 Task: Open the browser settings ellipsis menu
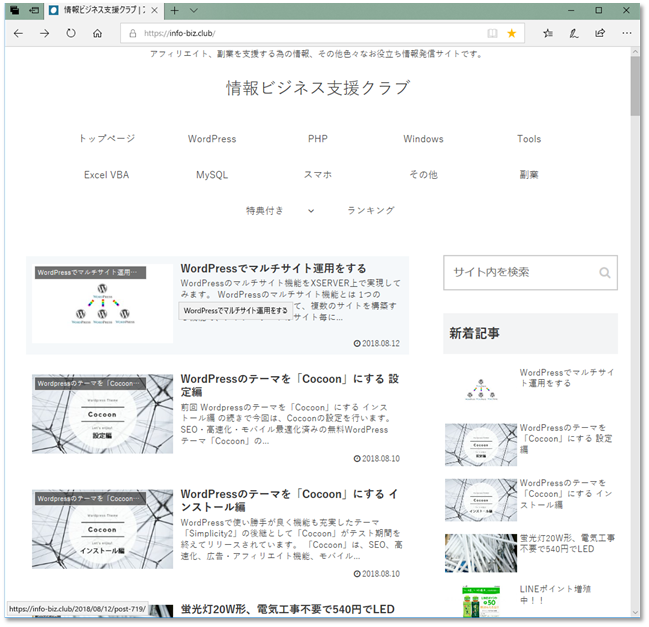(x=627, y=34)
